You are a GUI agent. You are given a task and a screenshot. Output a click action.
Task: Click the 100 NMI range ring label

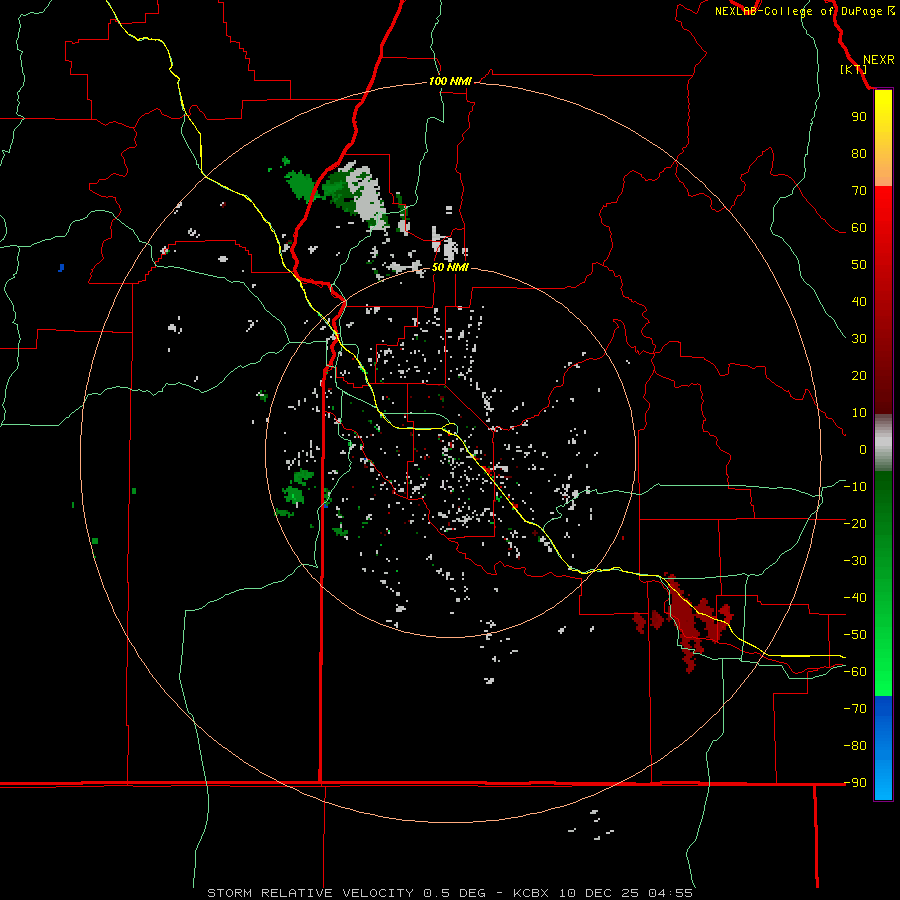tap(450, 81)
